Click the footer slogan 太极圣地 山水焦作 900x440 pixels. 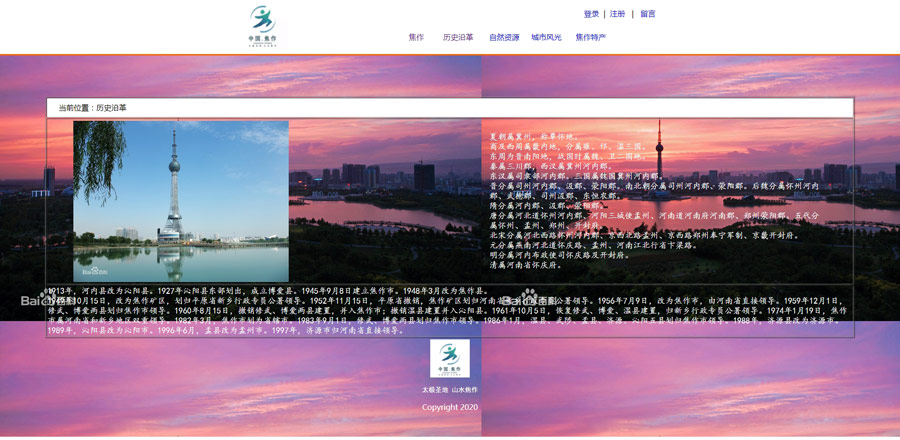point(449,389)
